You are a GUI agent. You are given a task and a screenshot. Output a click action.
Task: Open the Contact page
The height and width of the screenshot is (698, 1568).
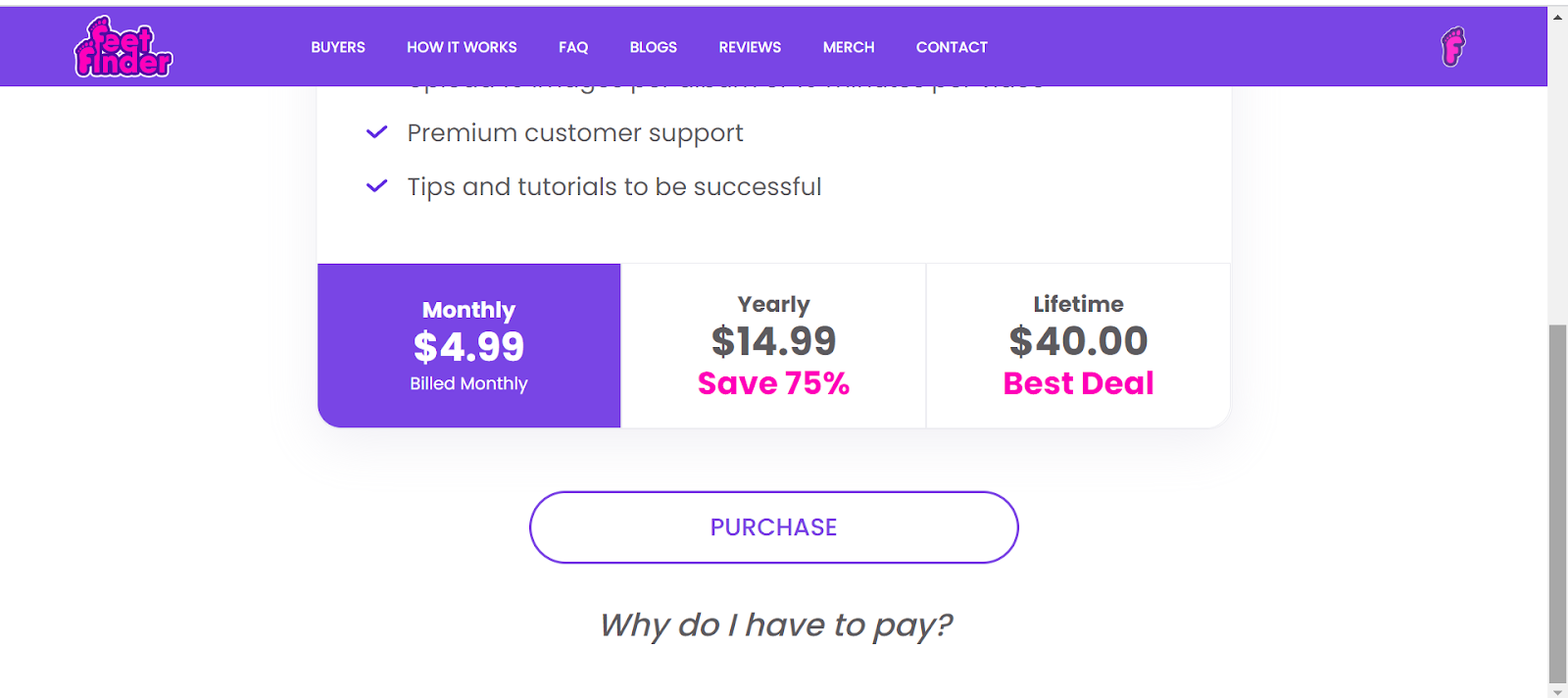pos(952,47)
